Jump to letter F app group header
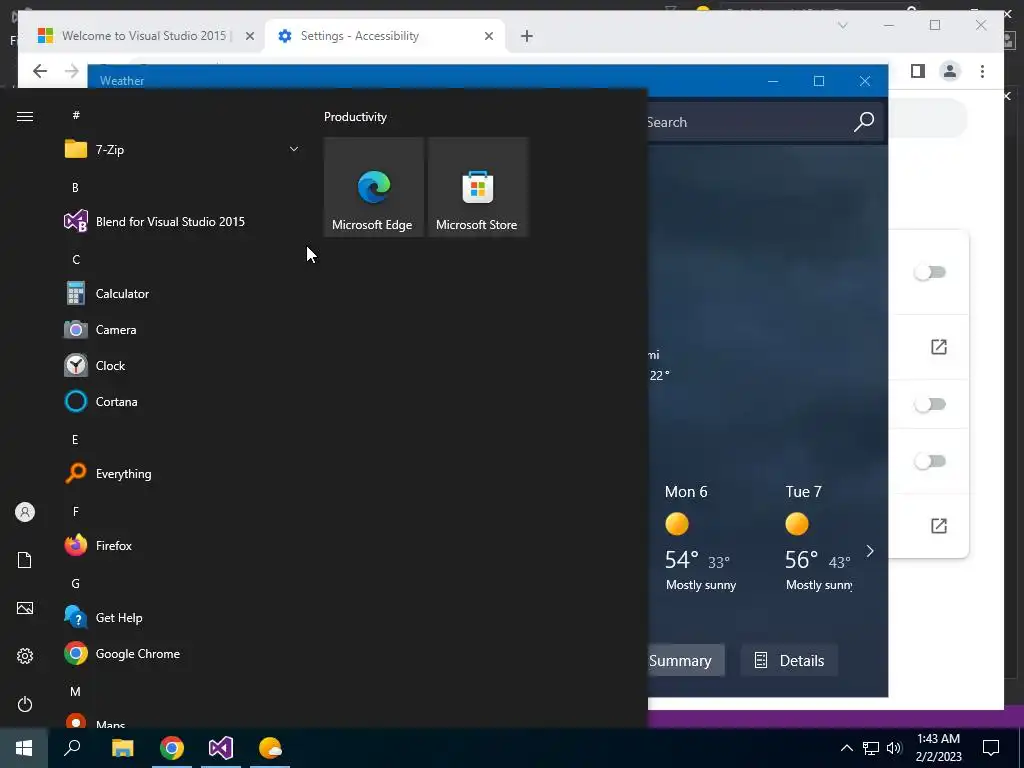This screenshot has height=768, width=1024. click(x=76, y=511)
